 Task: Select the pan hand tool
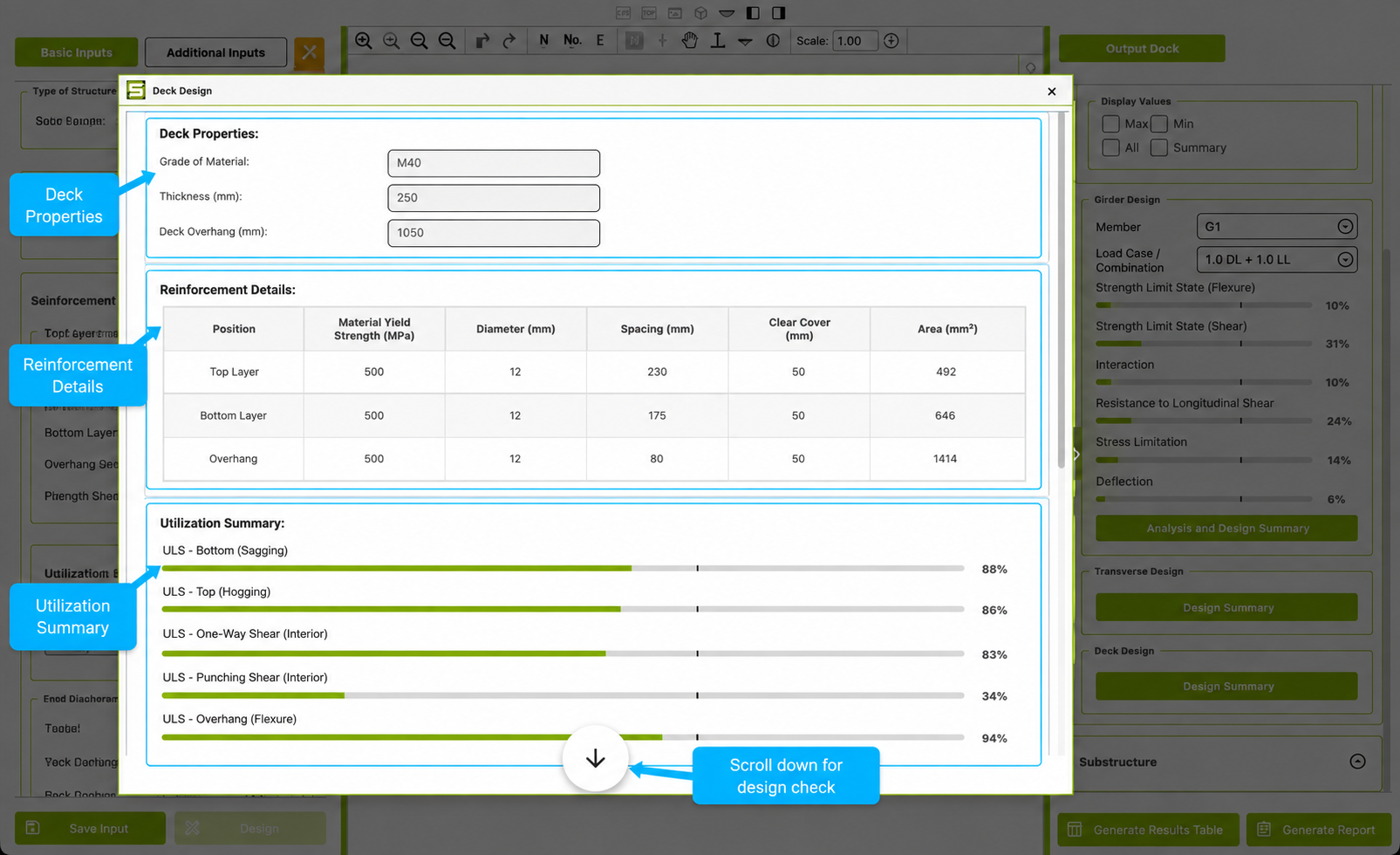[x=690, y=40]
